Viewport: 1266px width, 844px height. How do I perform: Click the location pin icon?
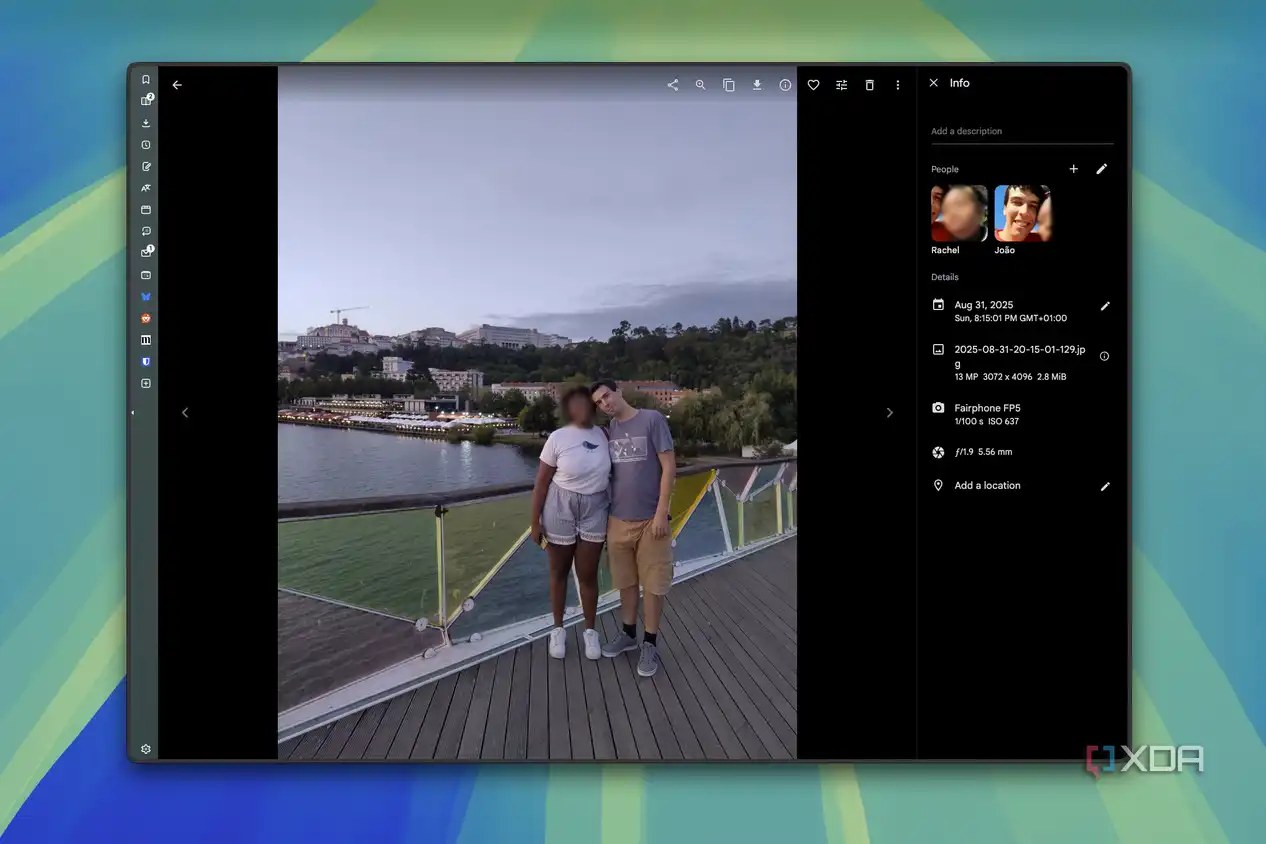click(938, 485)
